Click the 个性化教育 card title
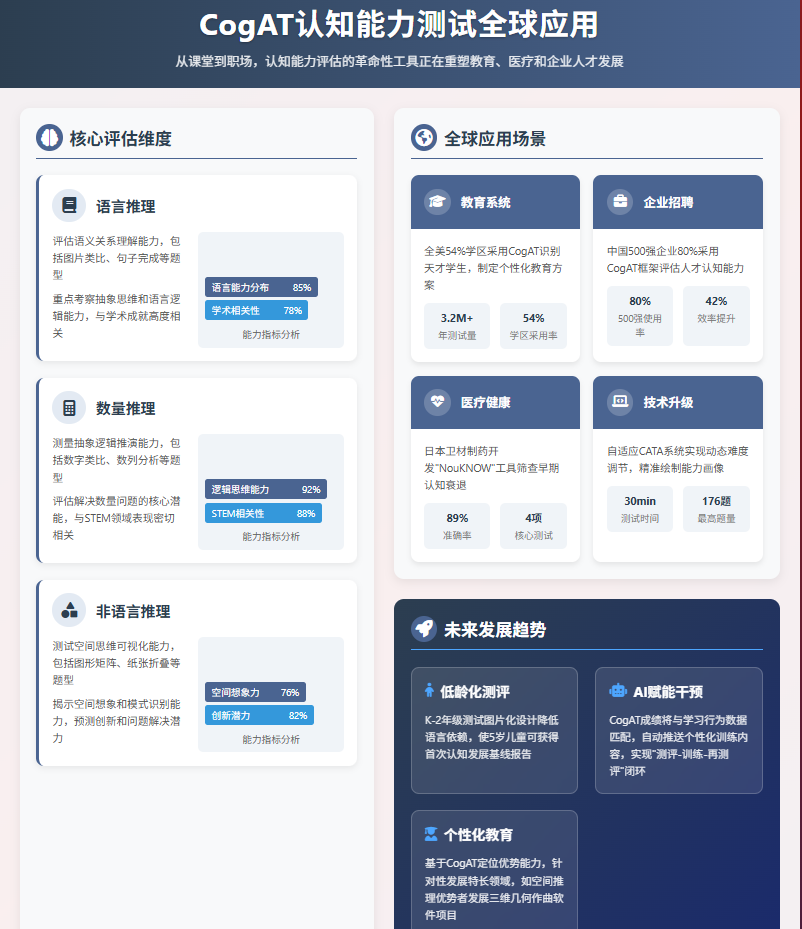This screenshot has width=802, height=929. click(478, 835)
